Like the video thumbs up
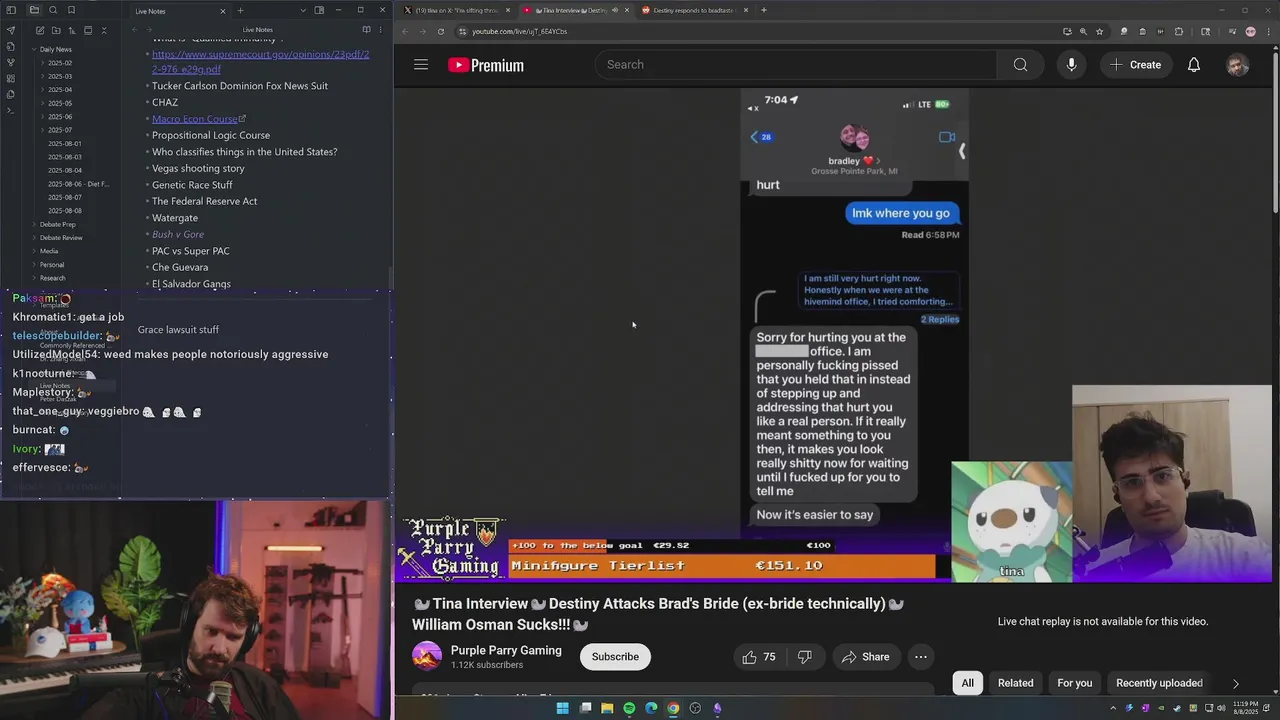The width and height of the screenshot is (1280, 720). click(x=759, y=657)
